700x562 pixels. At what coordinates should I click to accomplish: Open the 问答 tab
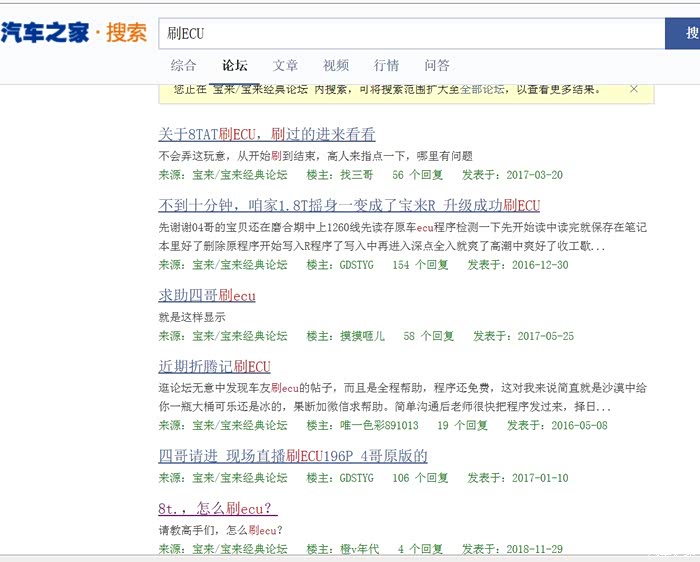437,65
